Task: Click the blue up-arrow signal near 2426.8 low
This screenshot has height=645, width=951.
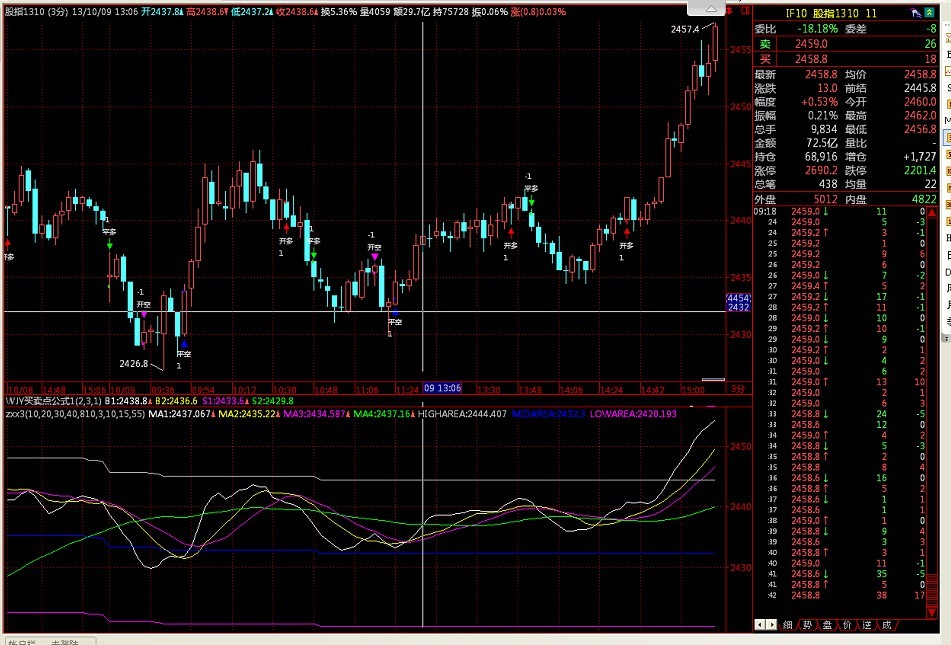Action: coord(184,344)
